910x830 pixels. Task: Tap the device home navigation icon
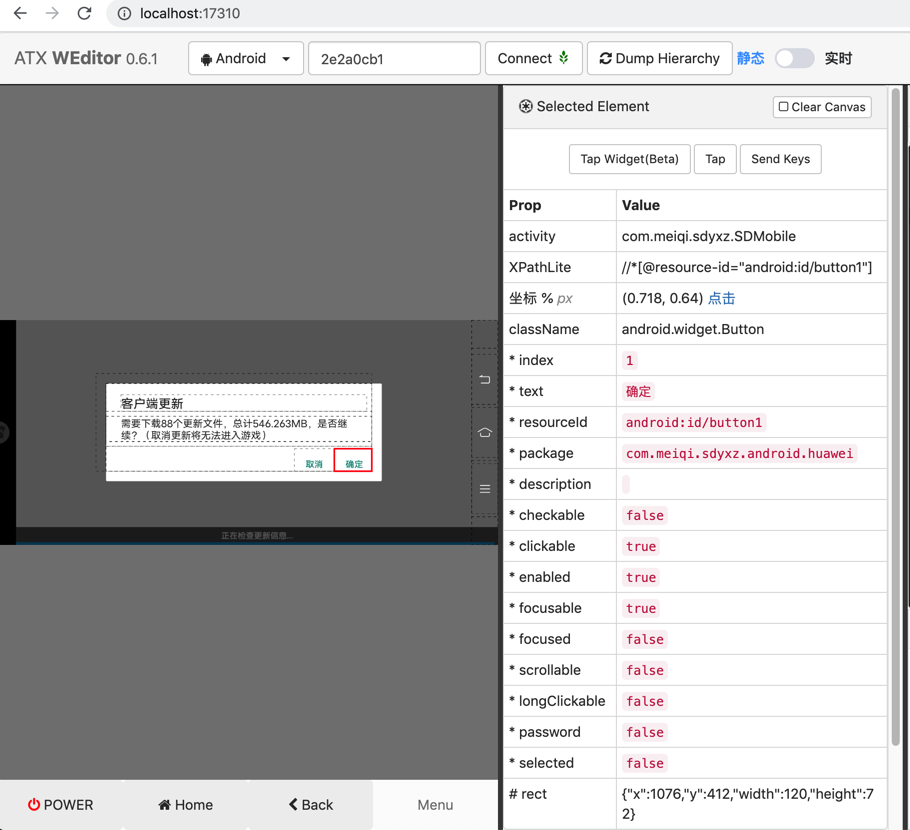(x=485, y=432)
